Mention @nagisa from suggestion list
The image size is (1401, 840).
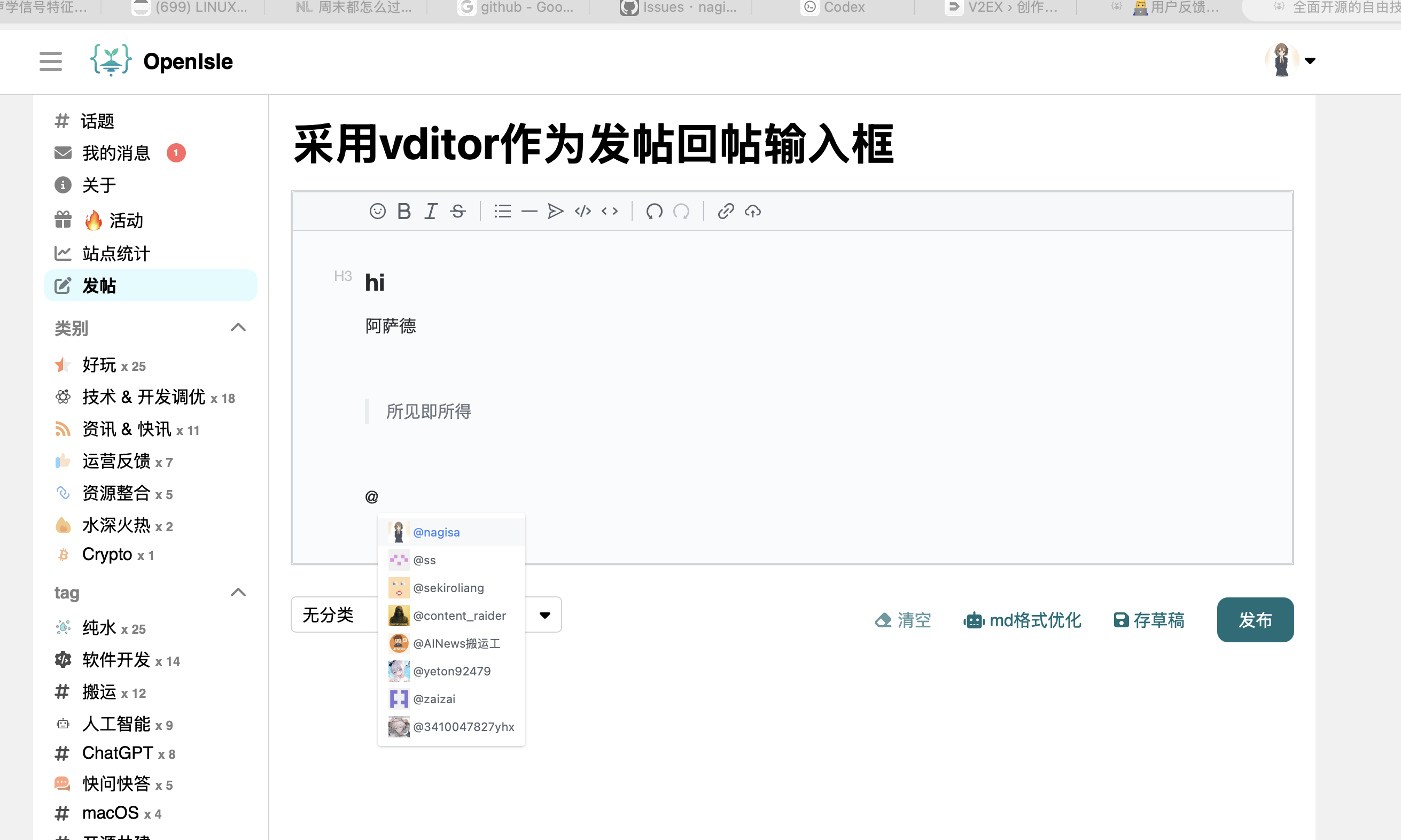[451, 532]
